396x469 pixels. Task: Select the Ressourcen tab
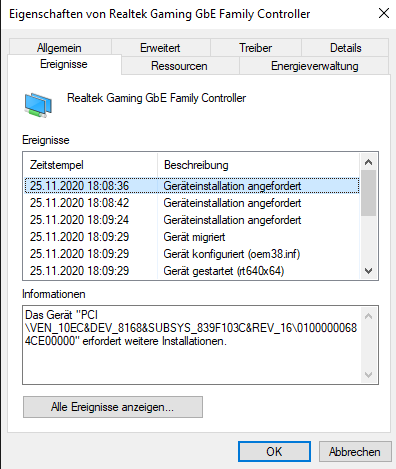coord(180,66)
